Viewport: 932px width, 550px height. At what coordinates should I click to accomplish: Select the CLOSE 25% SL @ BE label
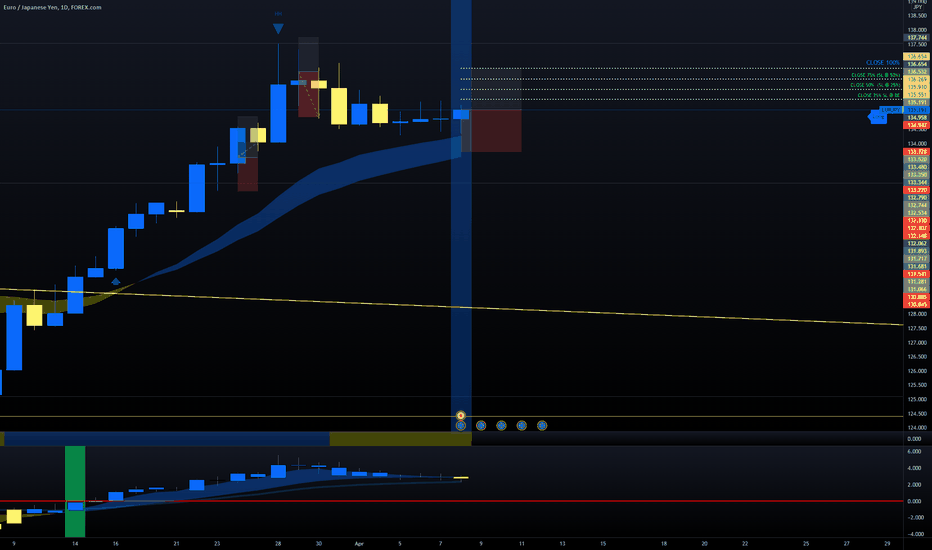879,95
